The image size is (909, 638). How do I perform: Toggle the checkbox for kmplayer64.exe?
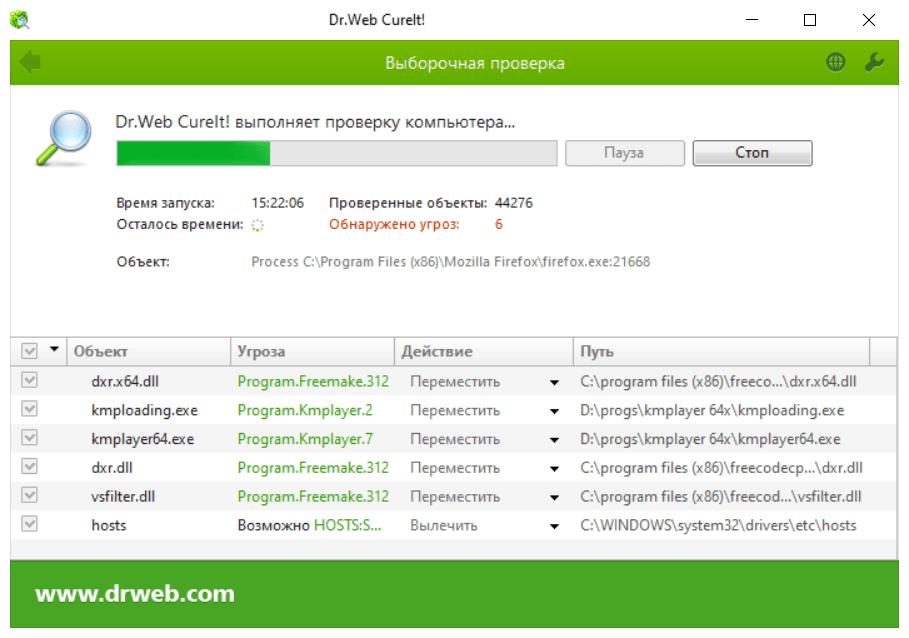29,439
